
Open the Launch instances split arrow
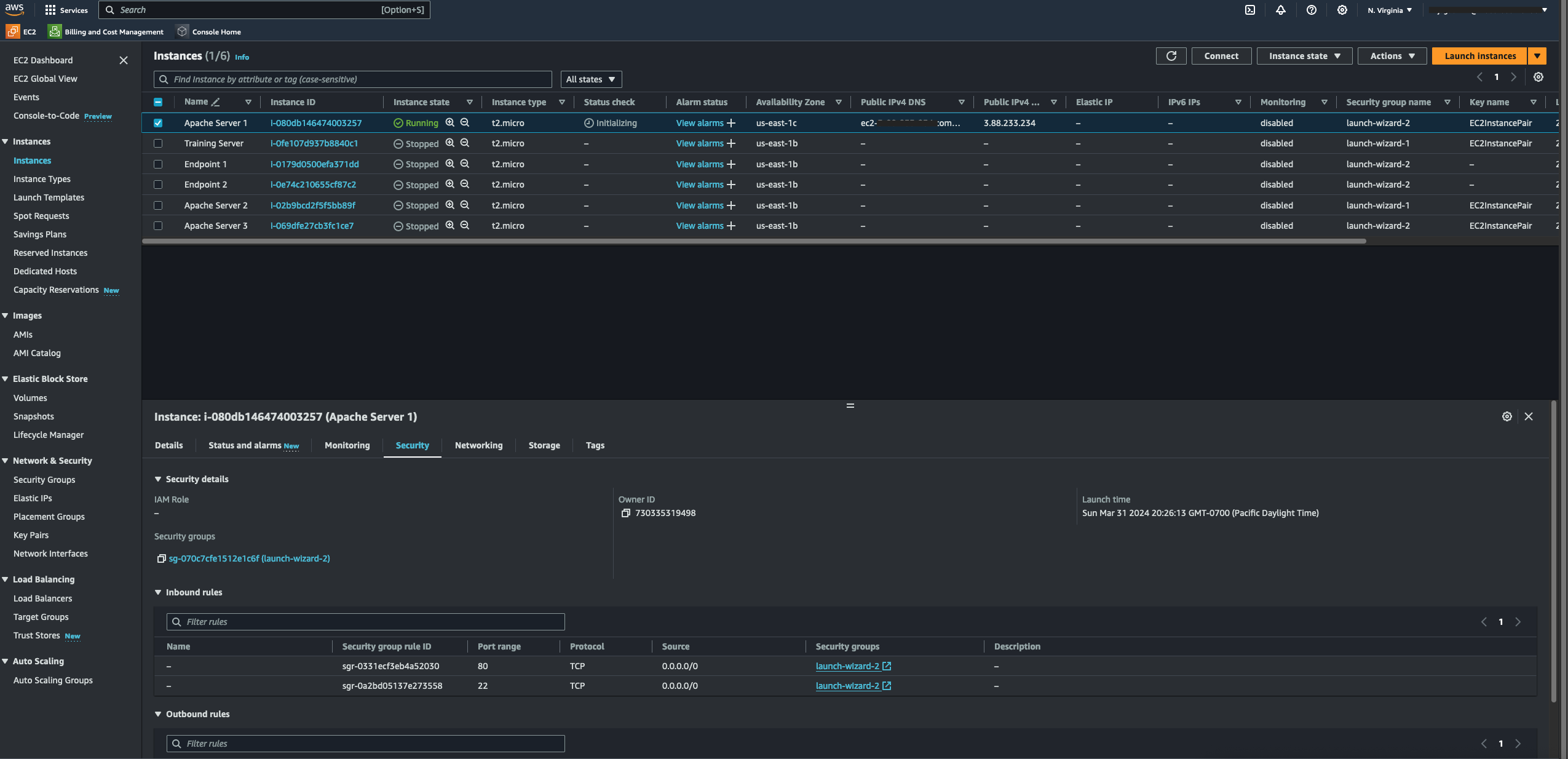pos(1537,56)
